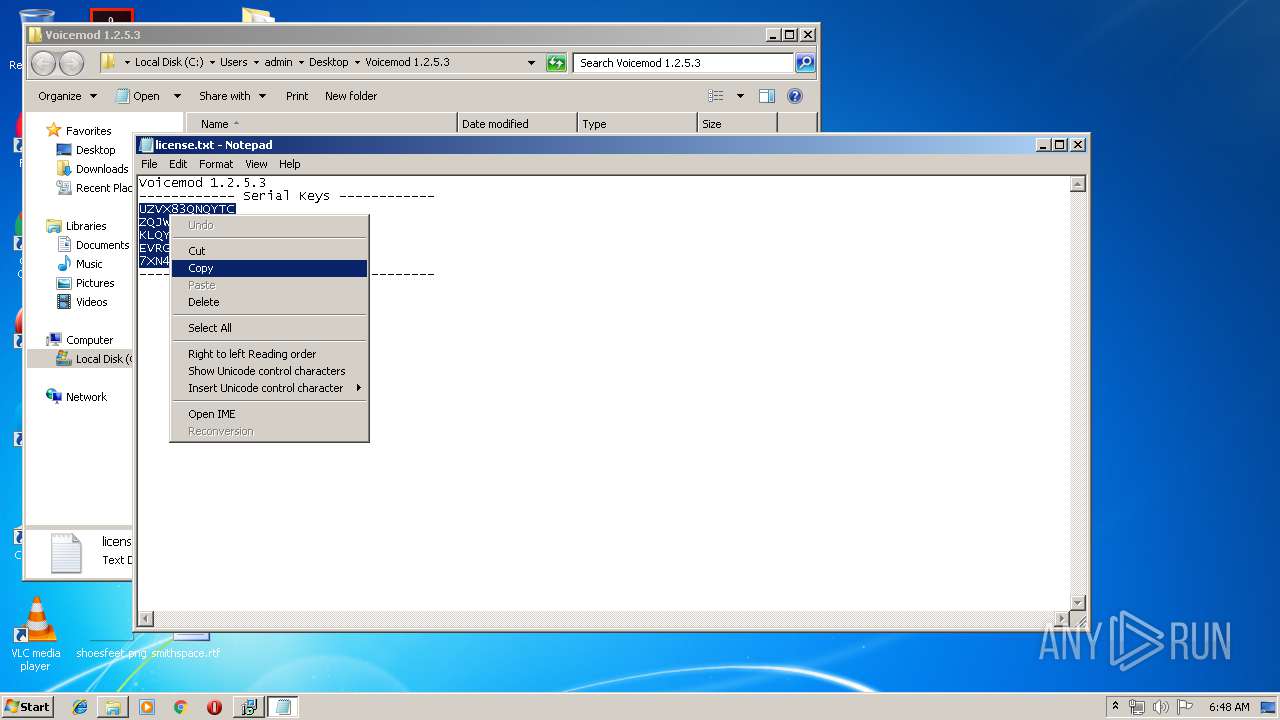Image resolution: width=1280 pixels, height=720 pixels.
Task: Click New folder in Explorer toolbar
Action: (351, 96)
